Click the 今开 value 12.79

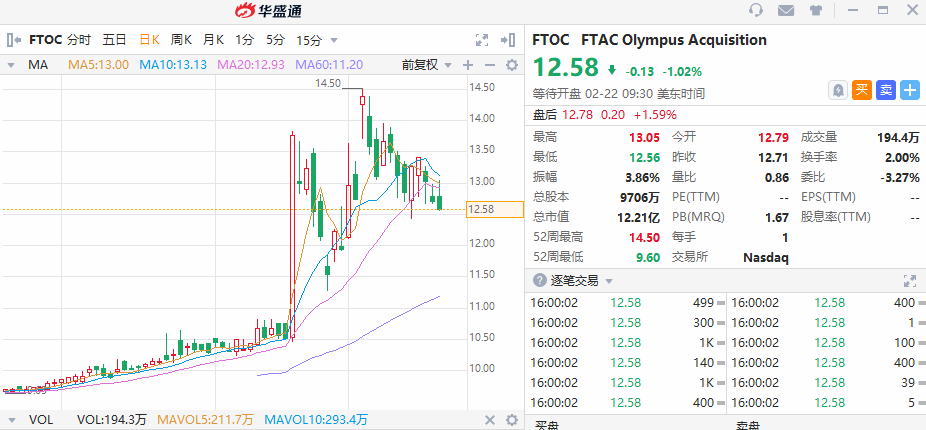pyautogui.click(x=773, y=138)
